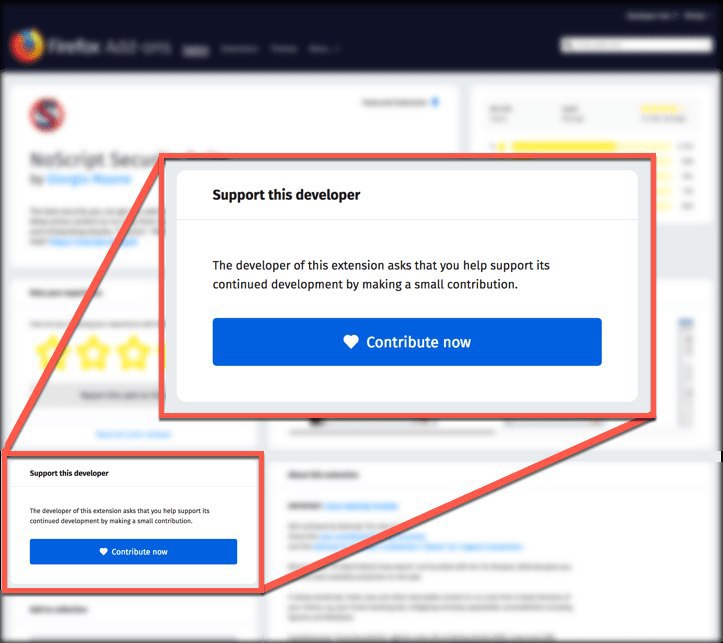The height and width of the screenshot is (643, 723).
Task: Click the Firefox logo in the header
Action: [x=28, y=46]
